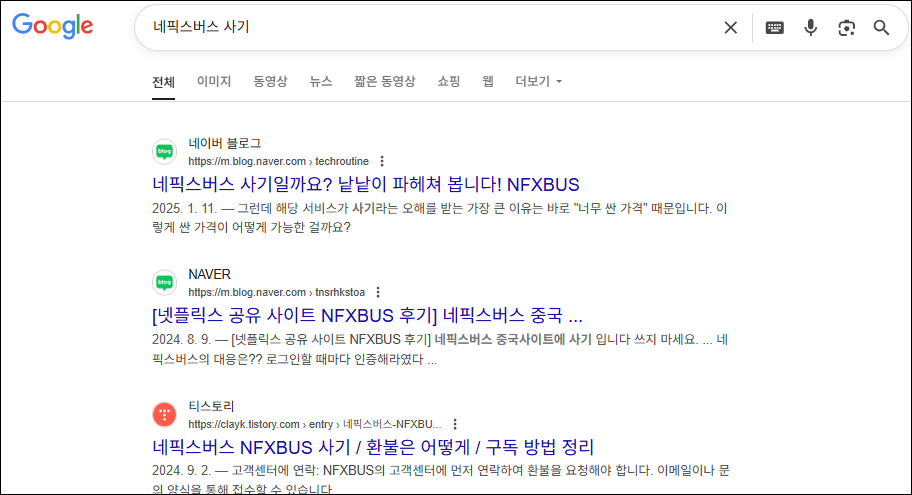The width and height of the screenshot is (912, 495).
Task: Click the Naver blog favicon for tnsrhkstoa result
Action: pos(165,283)
